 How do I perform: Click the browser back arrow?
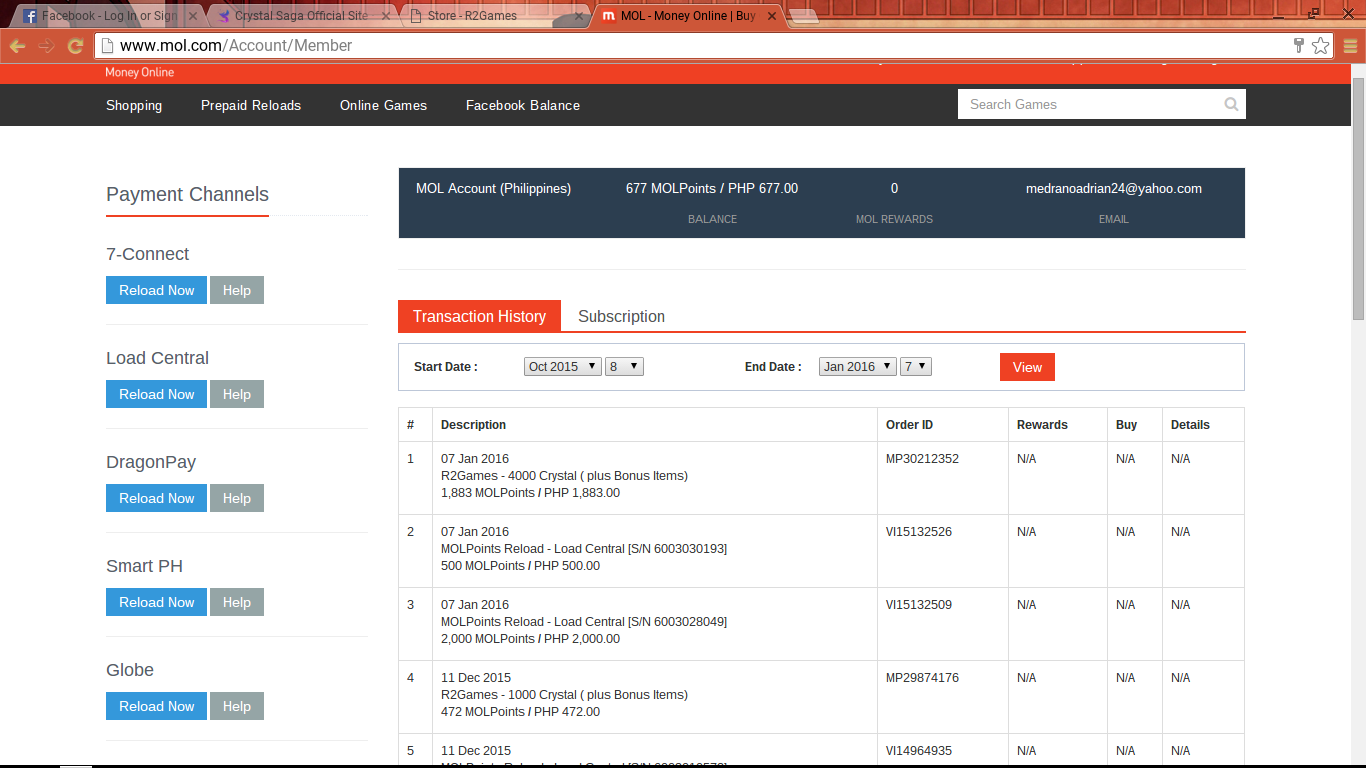click(18, 46)
